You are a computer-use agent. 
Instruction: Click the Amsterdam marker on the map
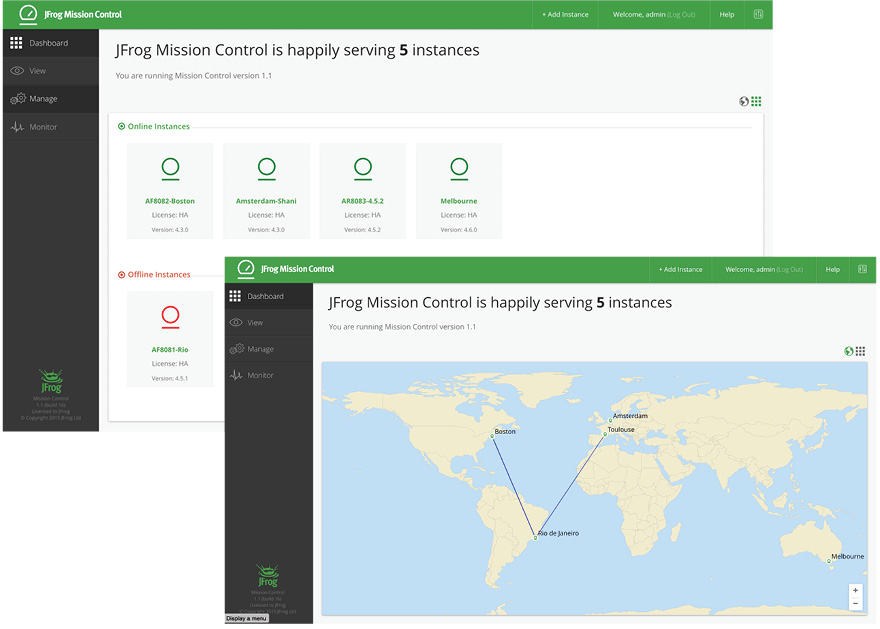coord(610,420)
